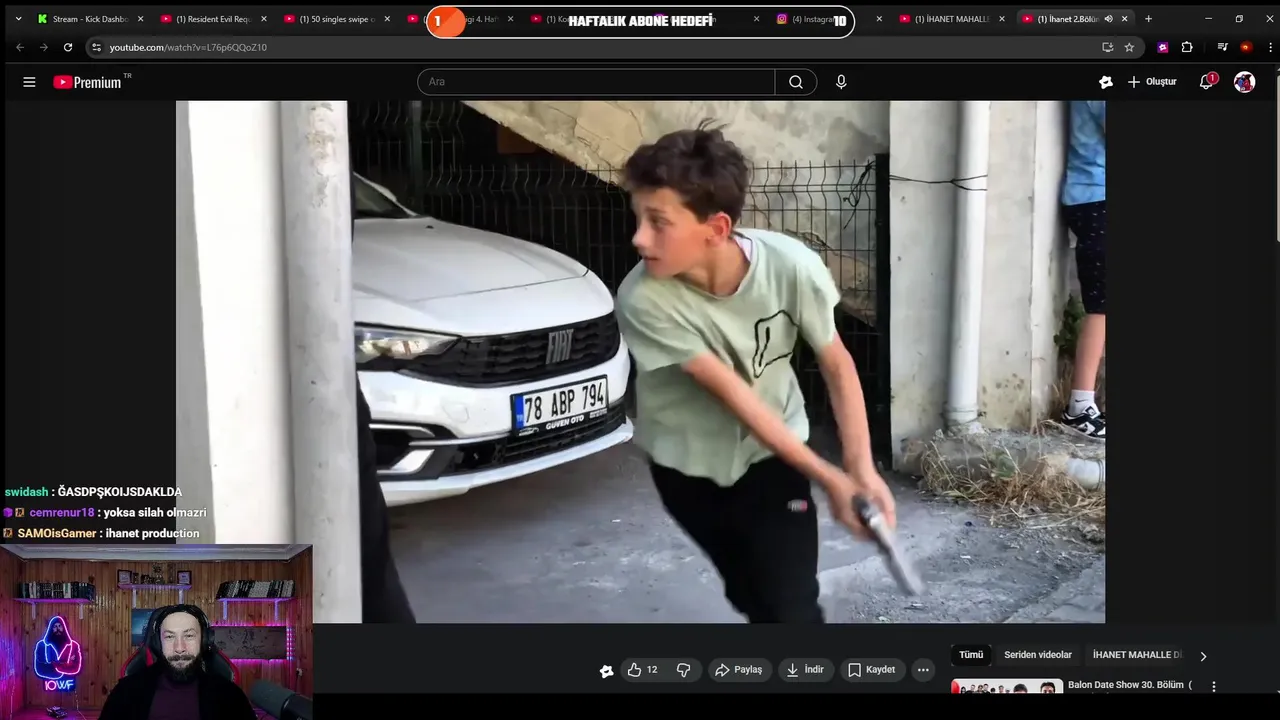Select the Seriden videolar chip

click(1038, 655)
